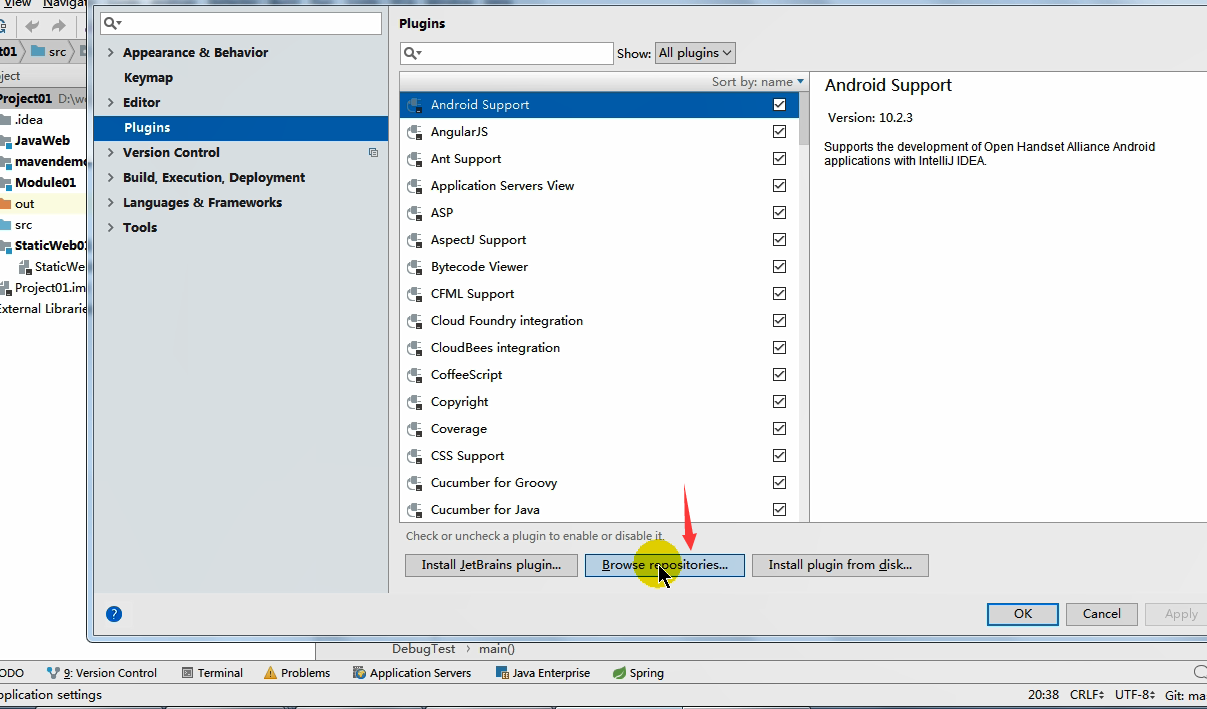
Task: Click the ASP plugin icon
Action: 415,213
